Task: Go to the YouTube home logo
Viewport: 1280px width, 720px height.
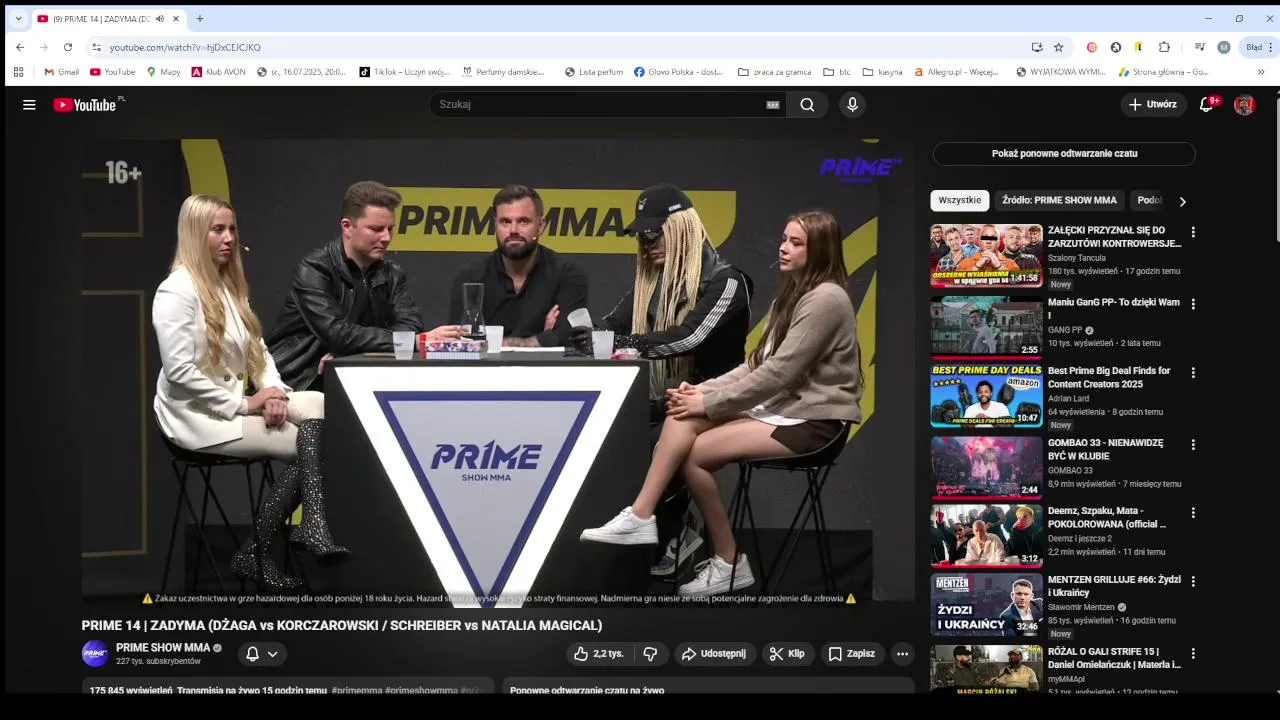Action: coord(85,105)
